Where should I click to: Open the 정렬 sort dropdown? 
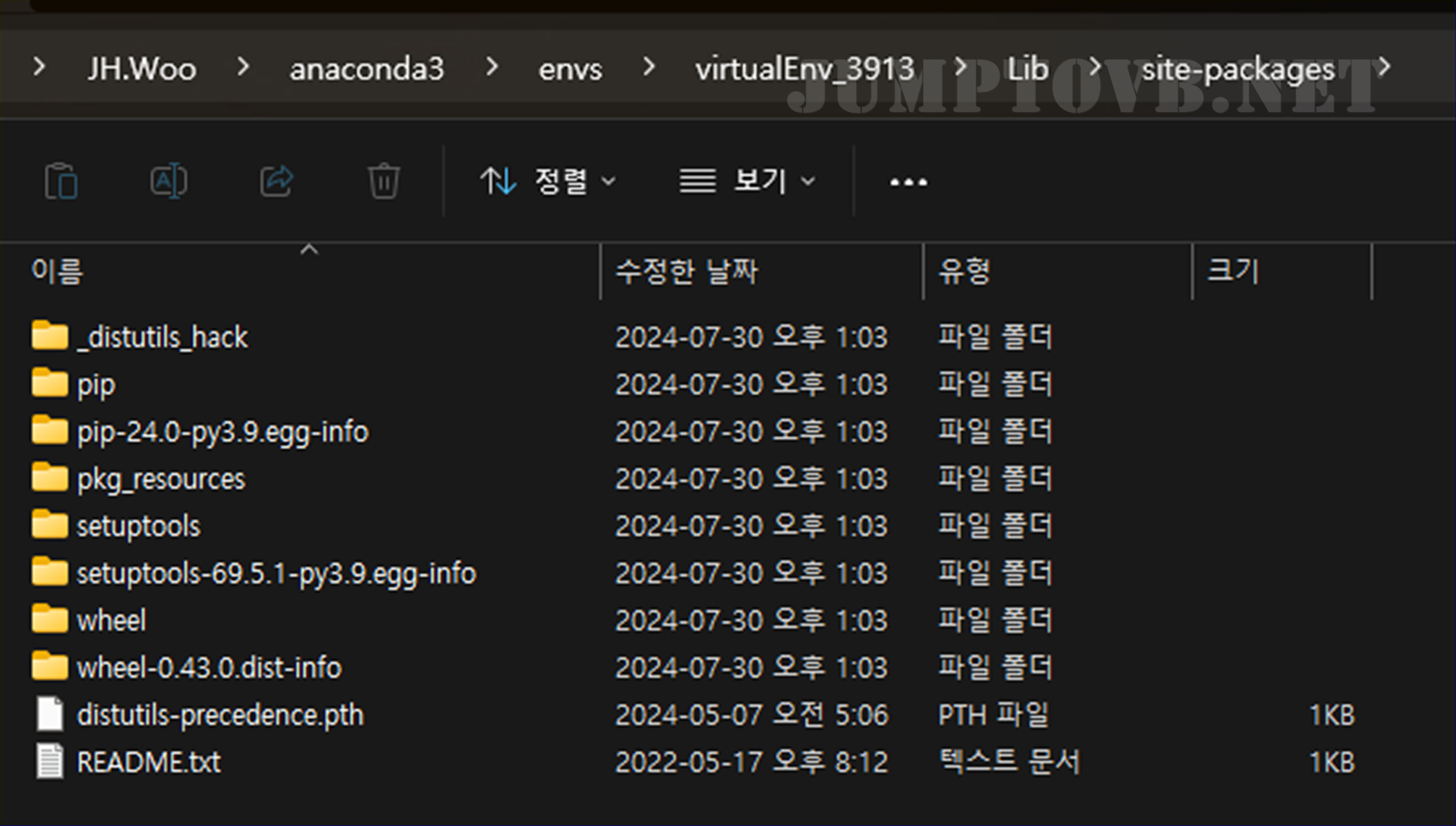(x=549, y=181)
